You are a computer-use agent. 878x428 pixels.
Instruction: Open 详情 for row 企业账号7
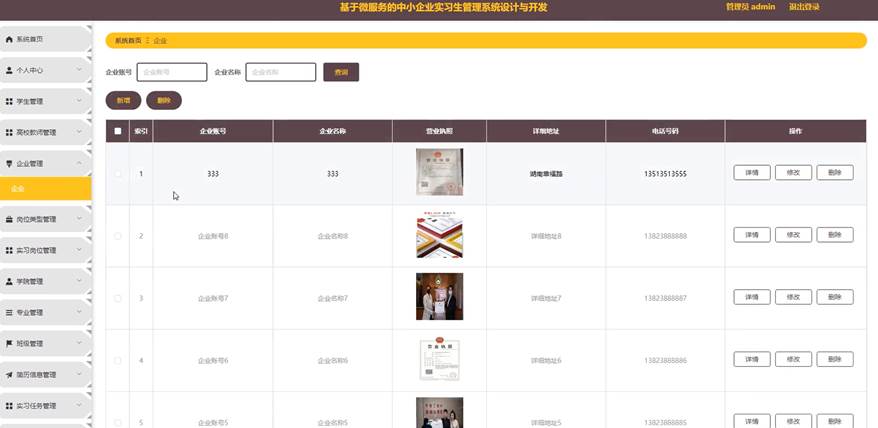[752, 297]
